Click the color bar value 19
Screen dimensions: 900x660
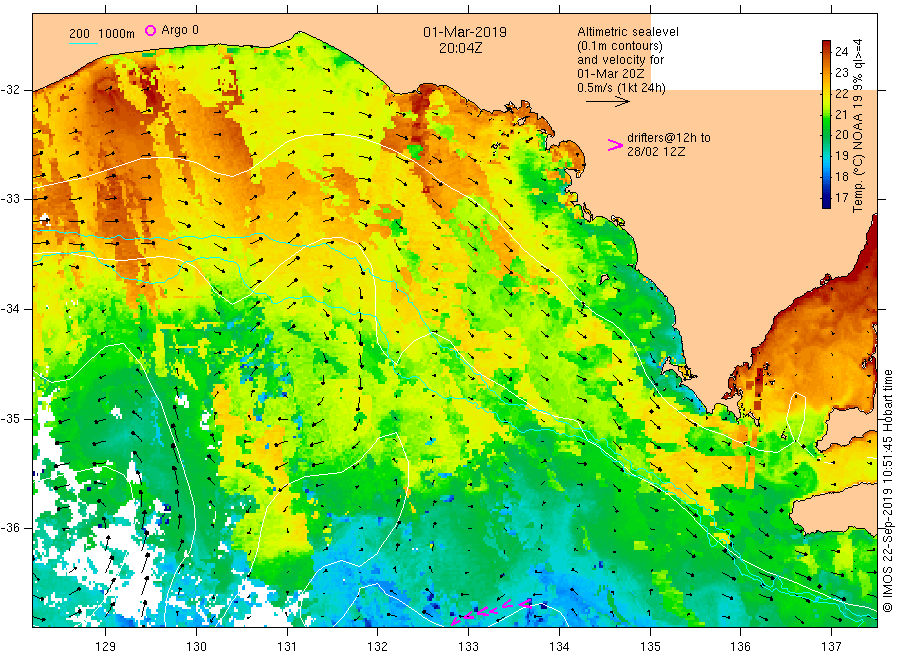point(841,156)
